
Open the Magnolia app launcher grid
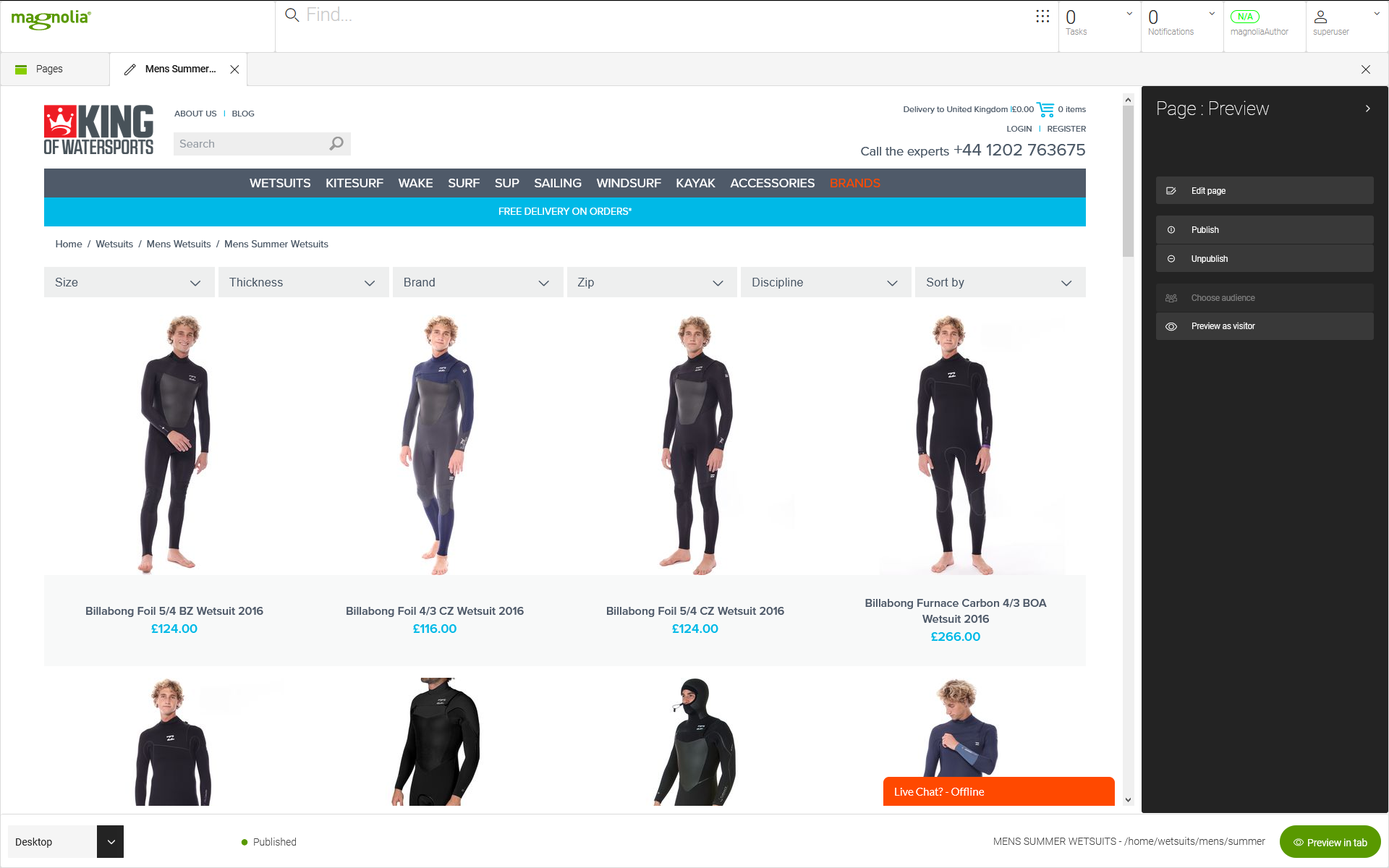point(1042,15)
